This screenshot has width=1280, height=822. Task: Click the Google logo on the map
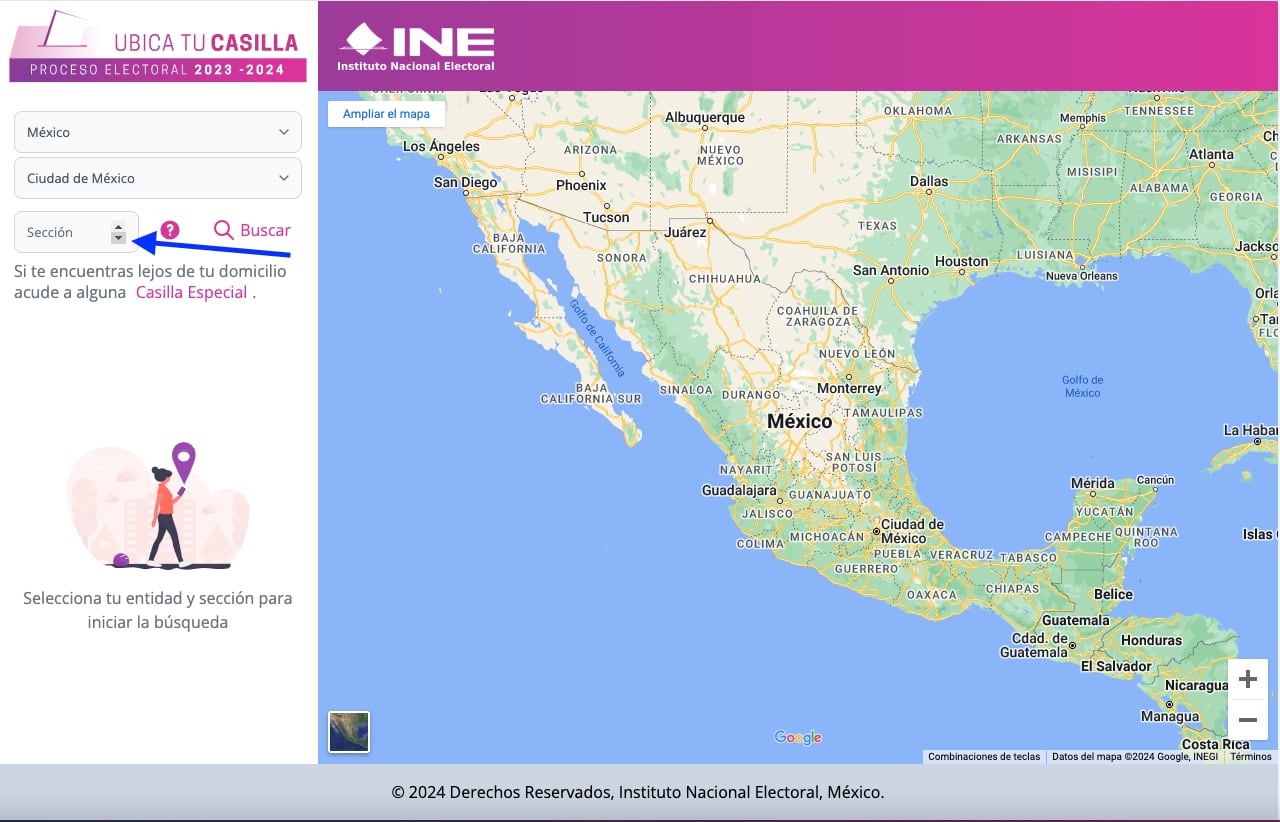click(x=797, y=738)
